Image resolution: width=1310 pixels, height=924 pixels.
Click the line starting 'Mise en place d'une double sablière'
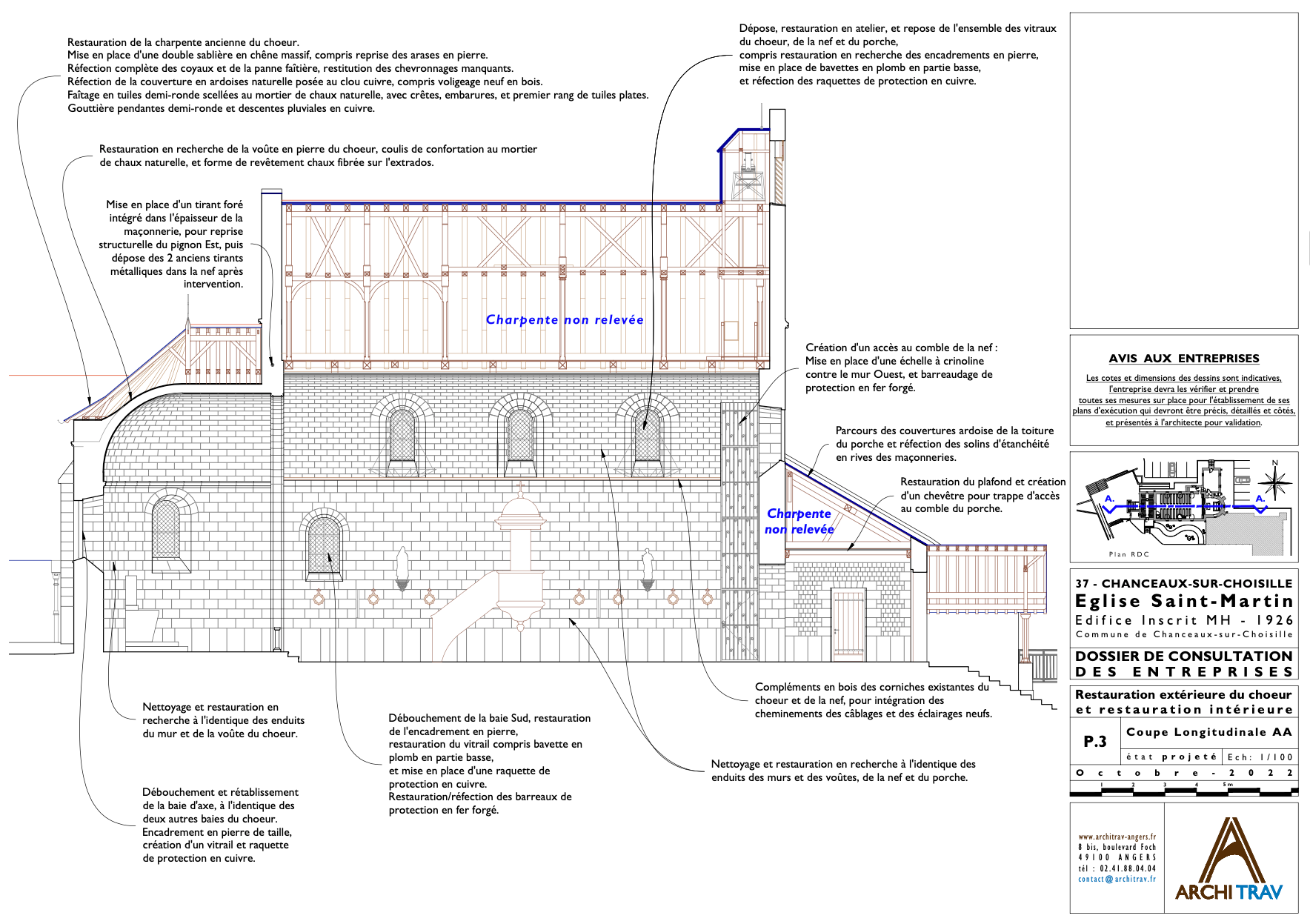click(x=278, y=55)
